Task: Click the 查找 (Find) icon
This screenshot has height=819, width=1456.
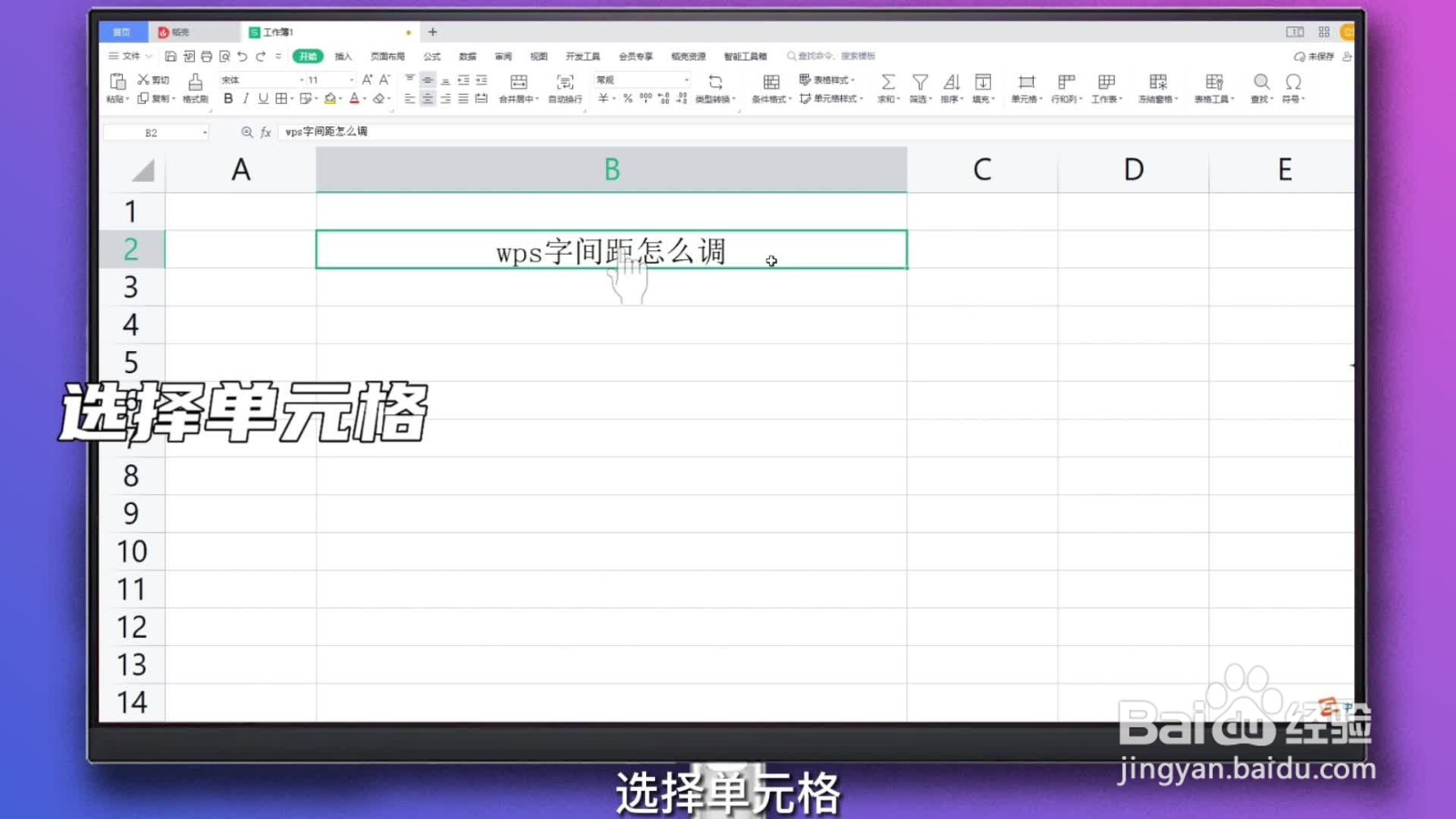Action: click(x=1261, y=83)
